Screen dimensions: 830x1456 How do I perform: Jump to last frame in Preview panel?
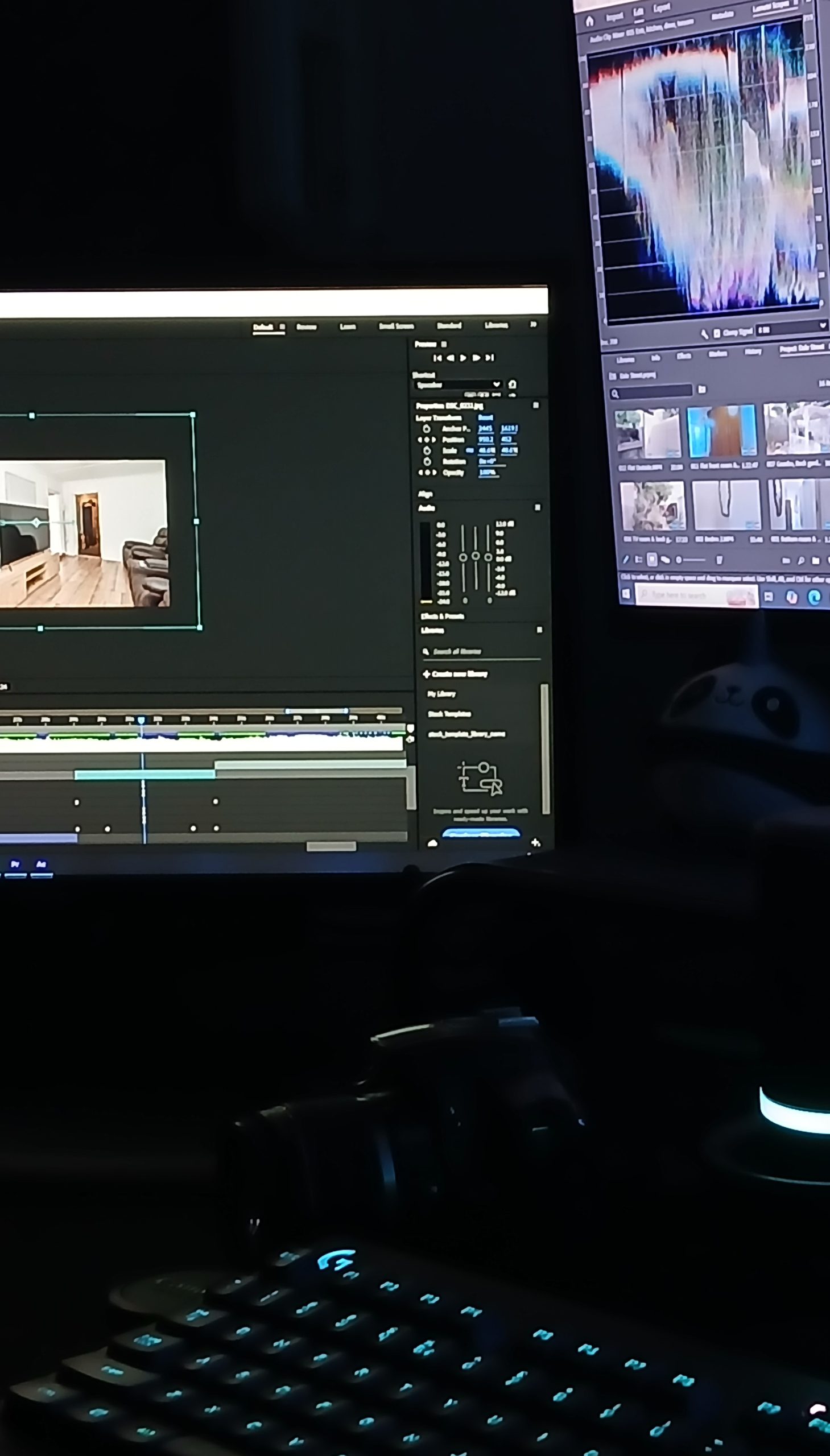click(490, 358)
